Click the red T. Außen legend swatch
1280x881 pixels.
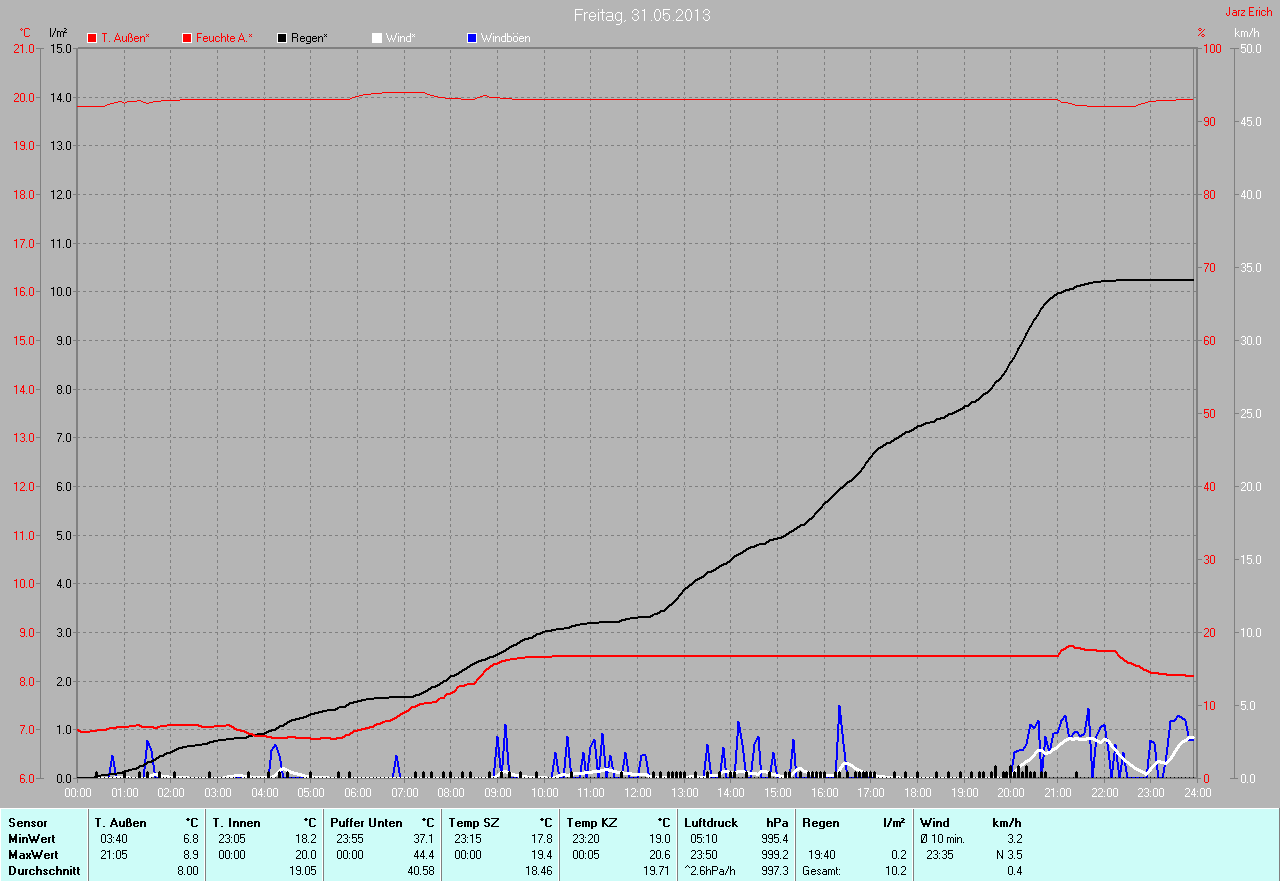click(92, 38)
